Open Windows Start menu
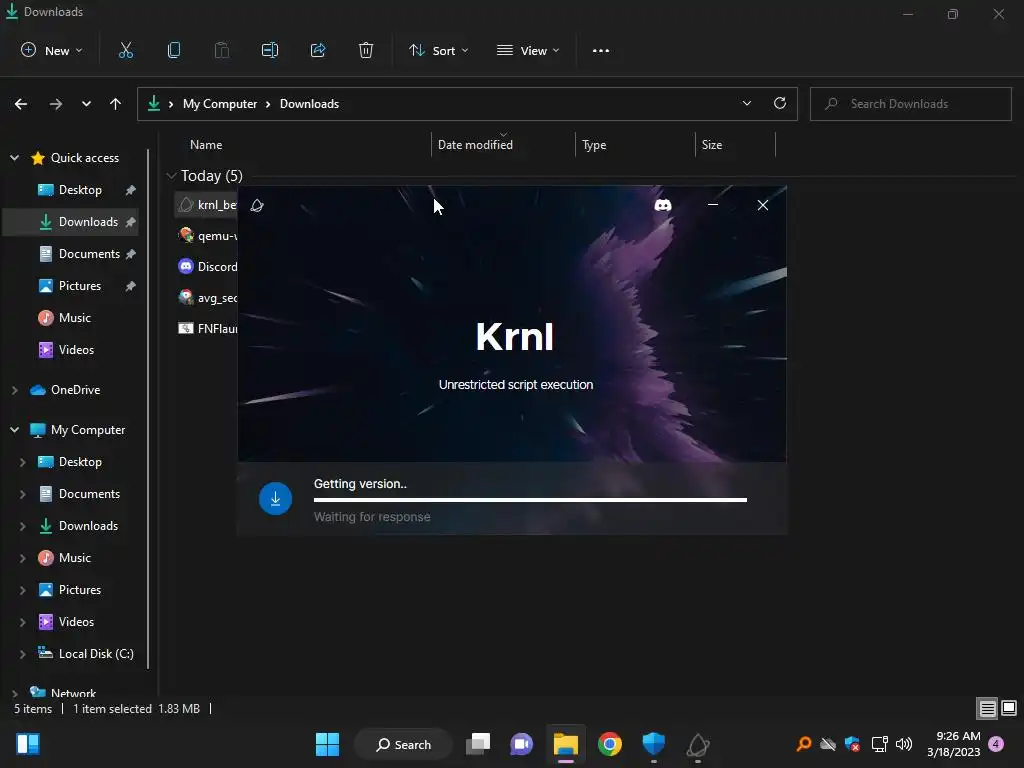The image size is (1024, 768). 327,744
